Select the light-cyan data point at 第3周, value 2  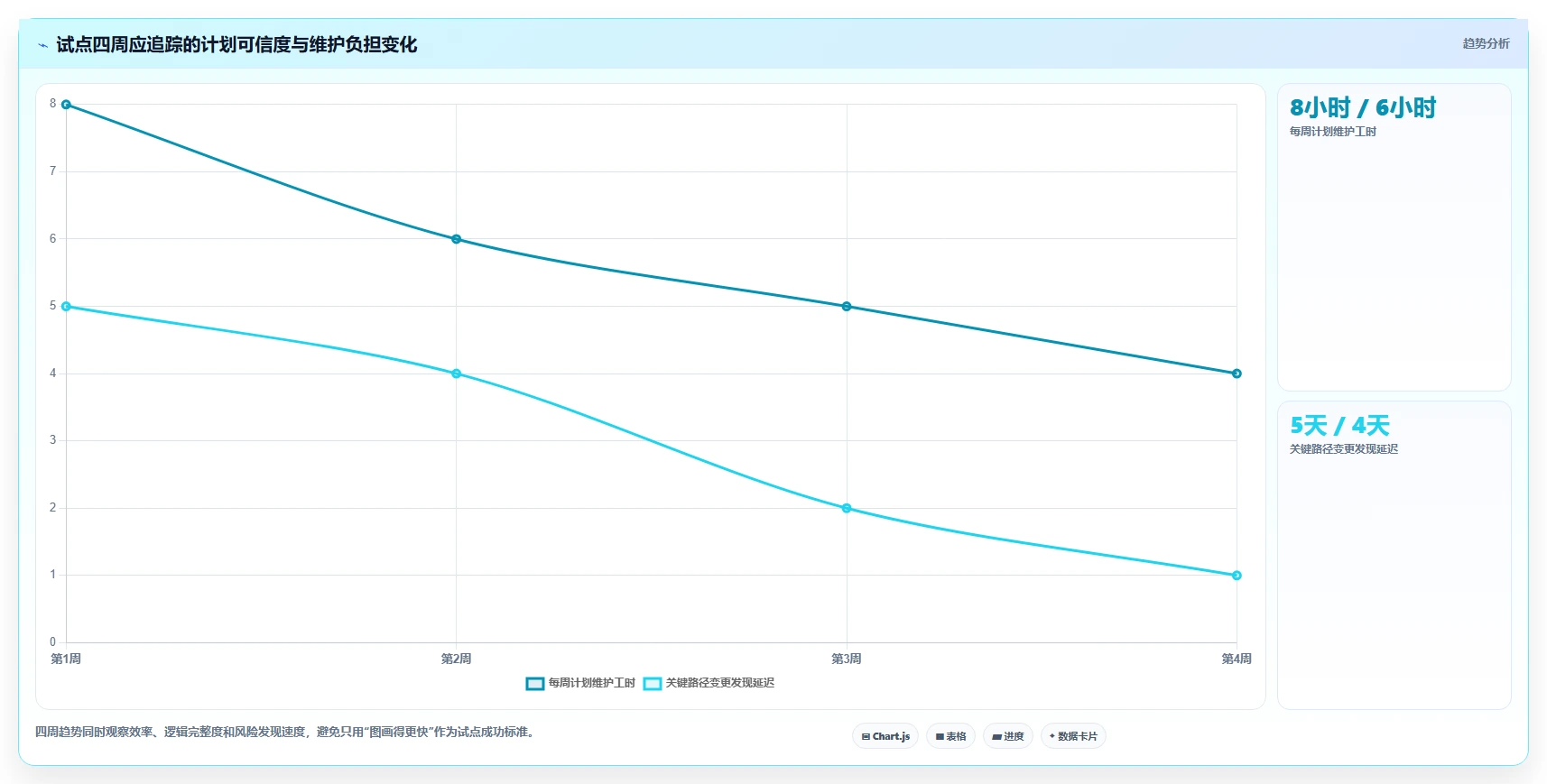coord(847,508)
